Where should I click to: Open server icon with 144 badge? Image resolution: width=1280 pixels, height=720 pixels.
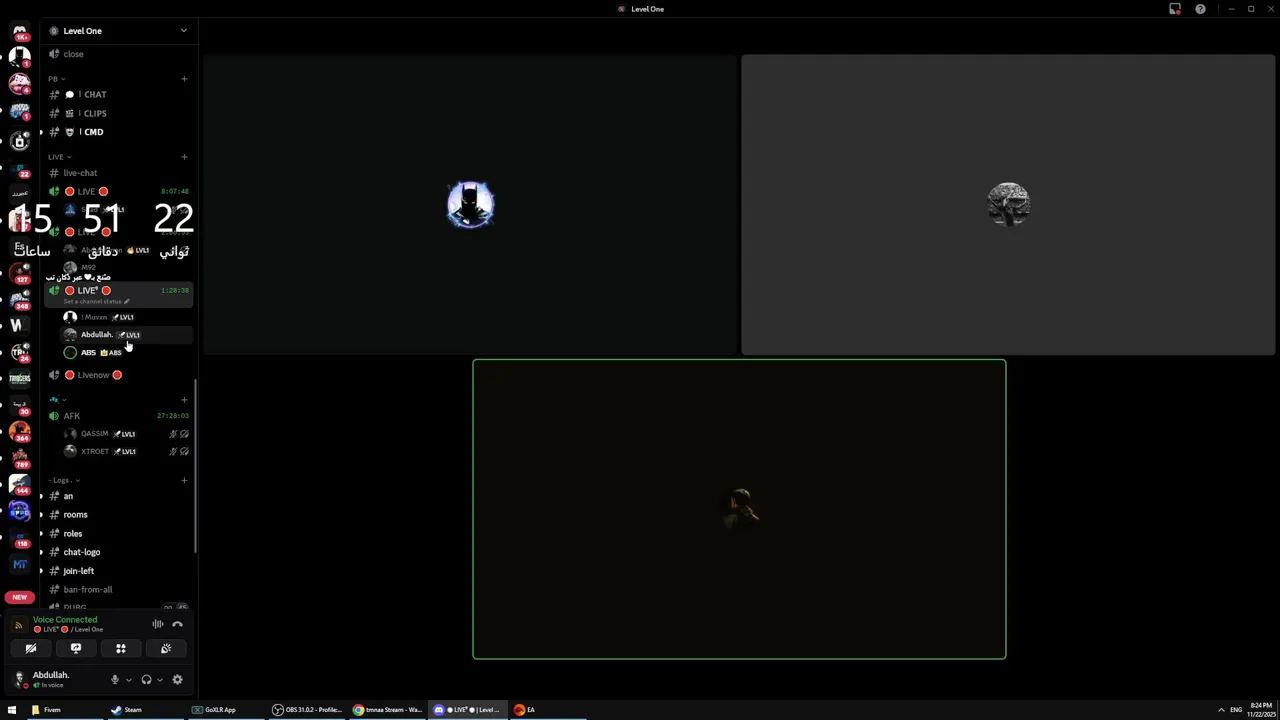(20, 485)
